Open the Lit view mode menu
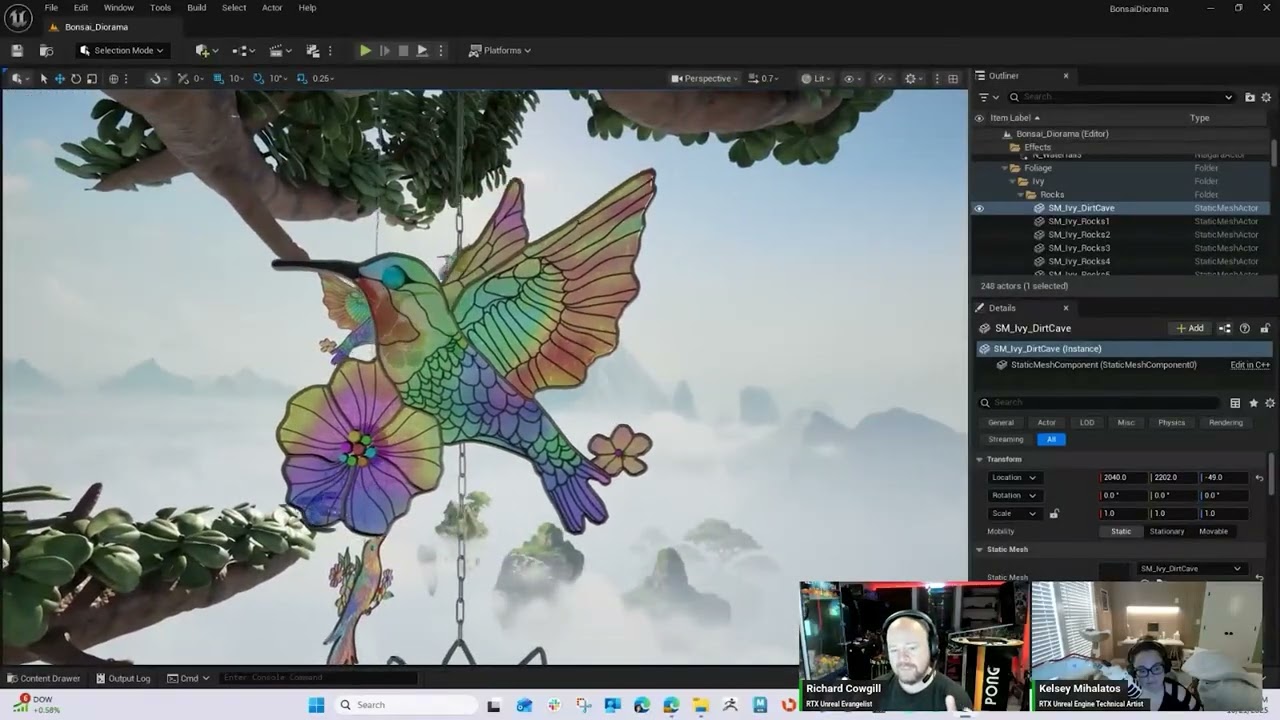Screen dimensions: 1280x720 (x=818, y=78)
